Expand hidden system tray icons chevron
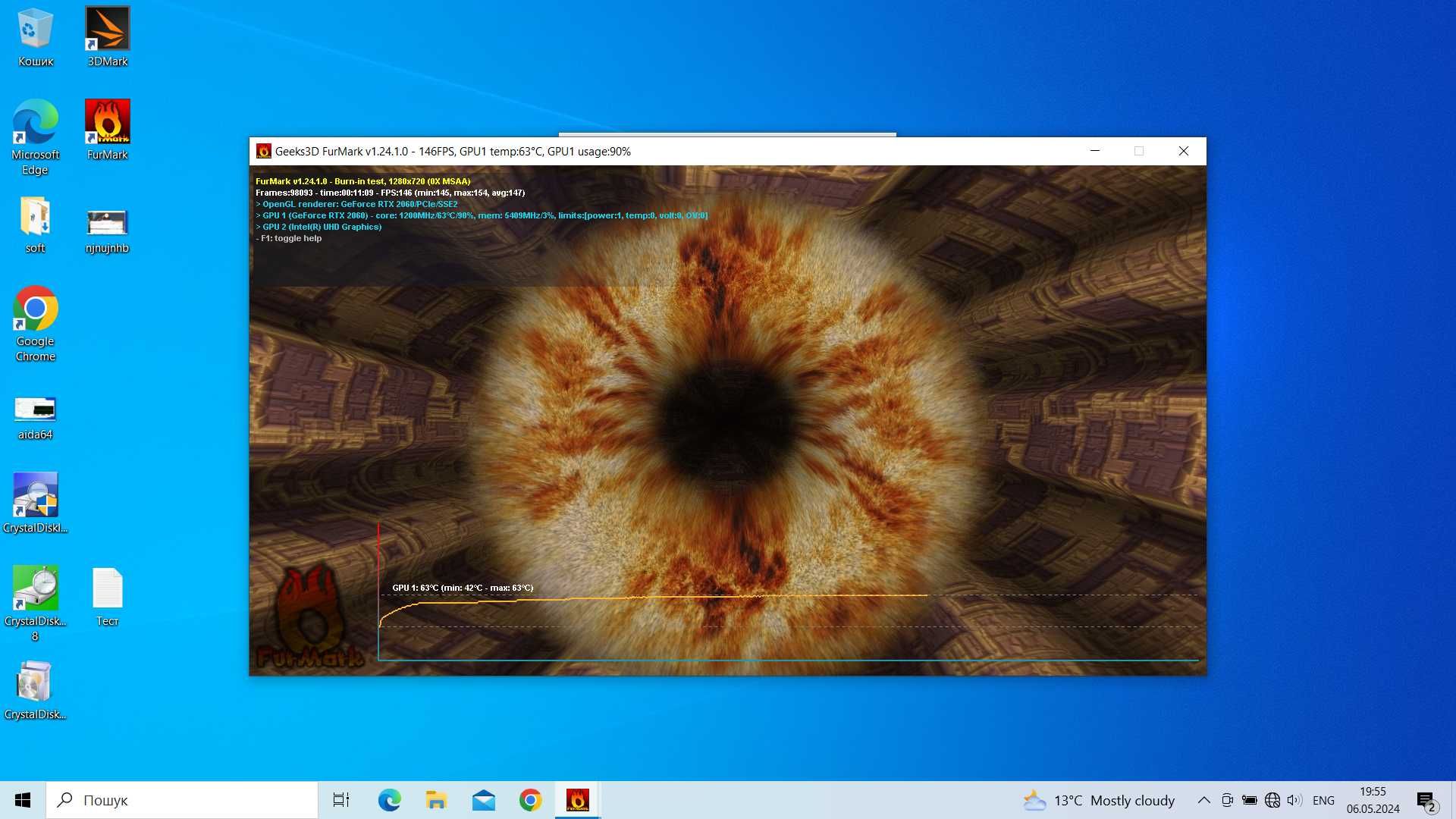This screenshot has width=1456, height=819. tap(1203, 800)
